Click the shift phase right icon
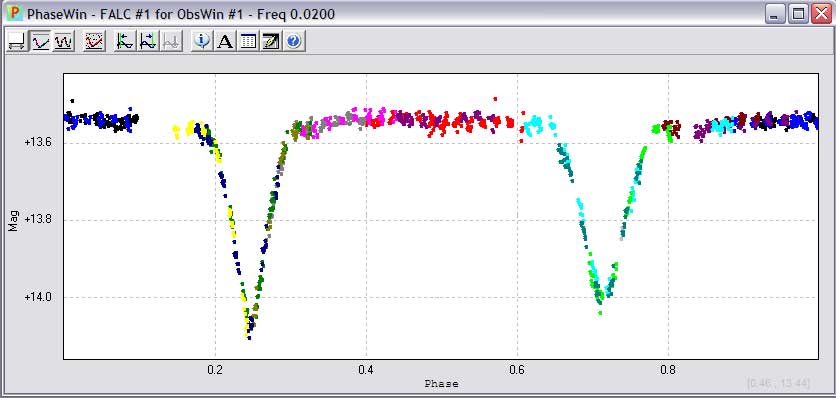This screenshot has width=836, height=398. 148,41
